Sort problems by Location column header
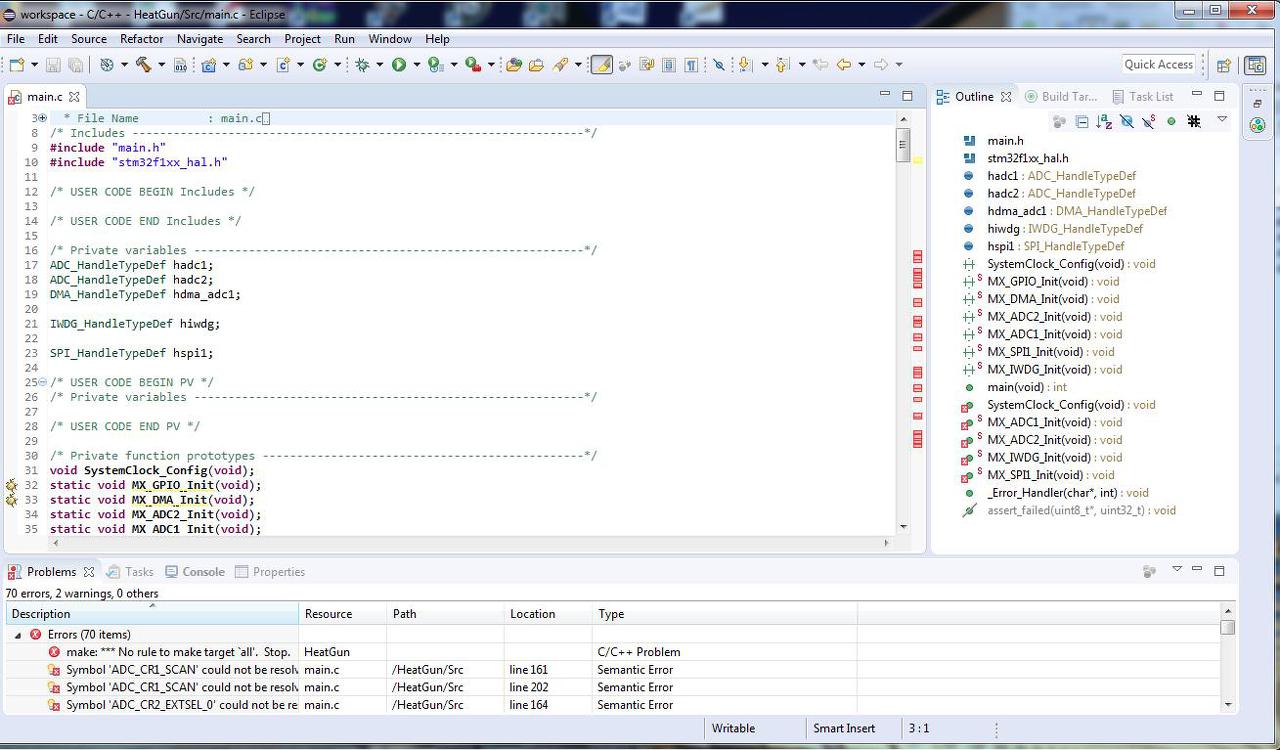Image resolution: width=1280 pixels, height=750 pixels. (x=548, y=614)
